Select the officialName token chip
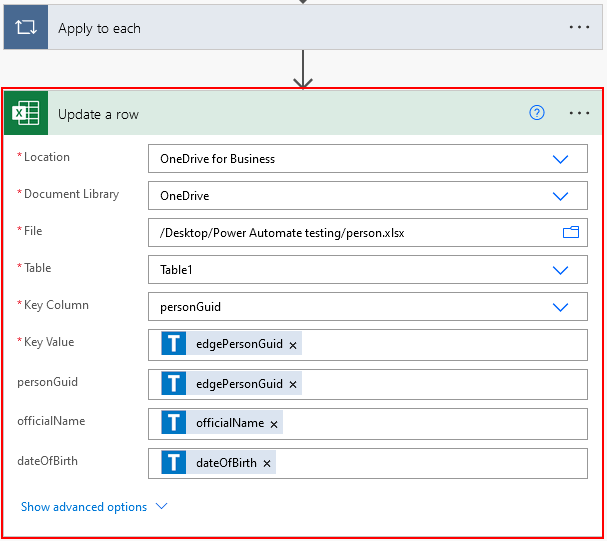Screen dimensions: 607x541 click(222, 422)
